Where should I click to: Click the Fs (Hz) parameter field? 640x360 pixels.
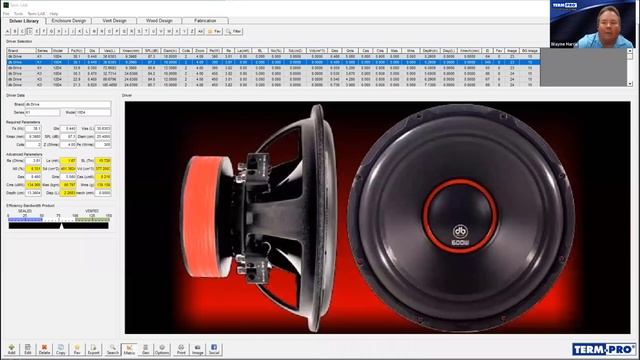[x=33, y=129]
